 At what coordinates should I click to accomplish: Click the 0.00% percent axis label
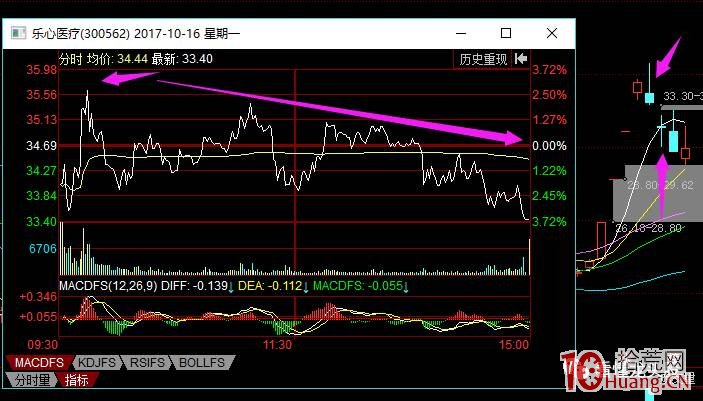tap(550, 146)
